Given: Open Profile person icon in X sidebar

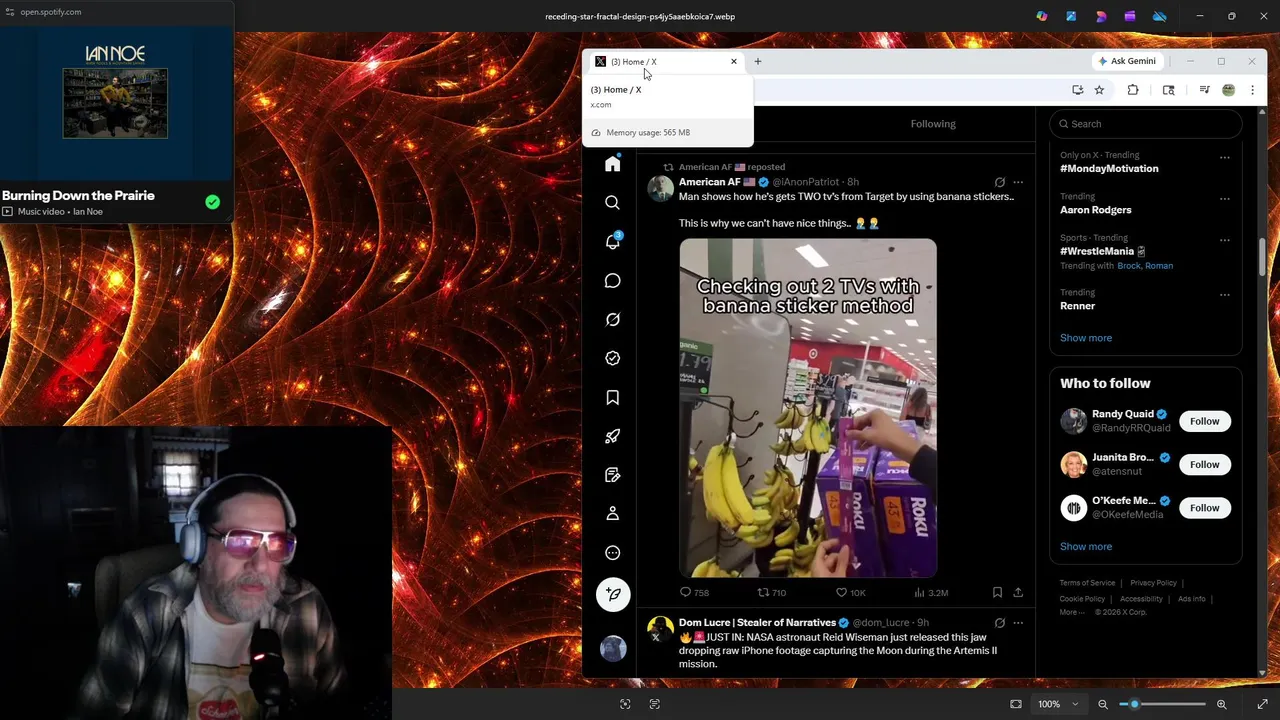Looking at the screenshot, I should pyautogui.click(x=613, y=513).
